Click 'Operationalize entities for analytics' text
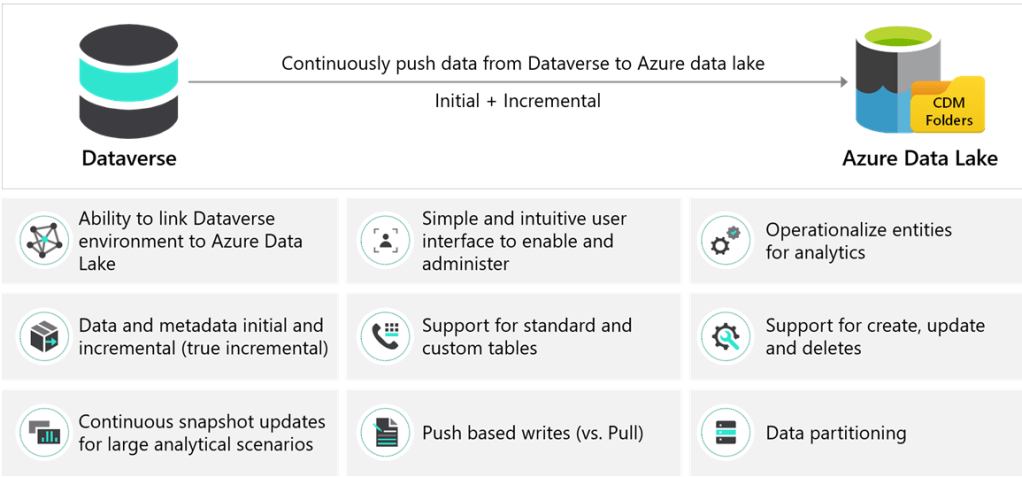Screen dimensions: 1022x477 point(858,241)
